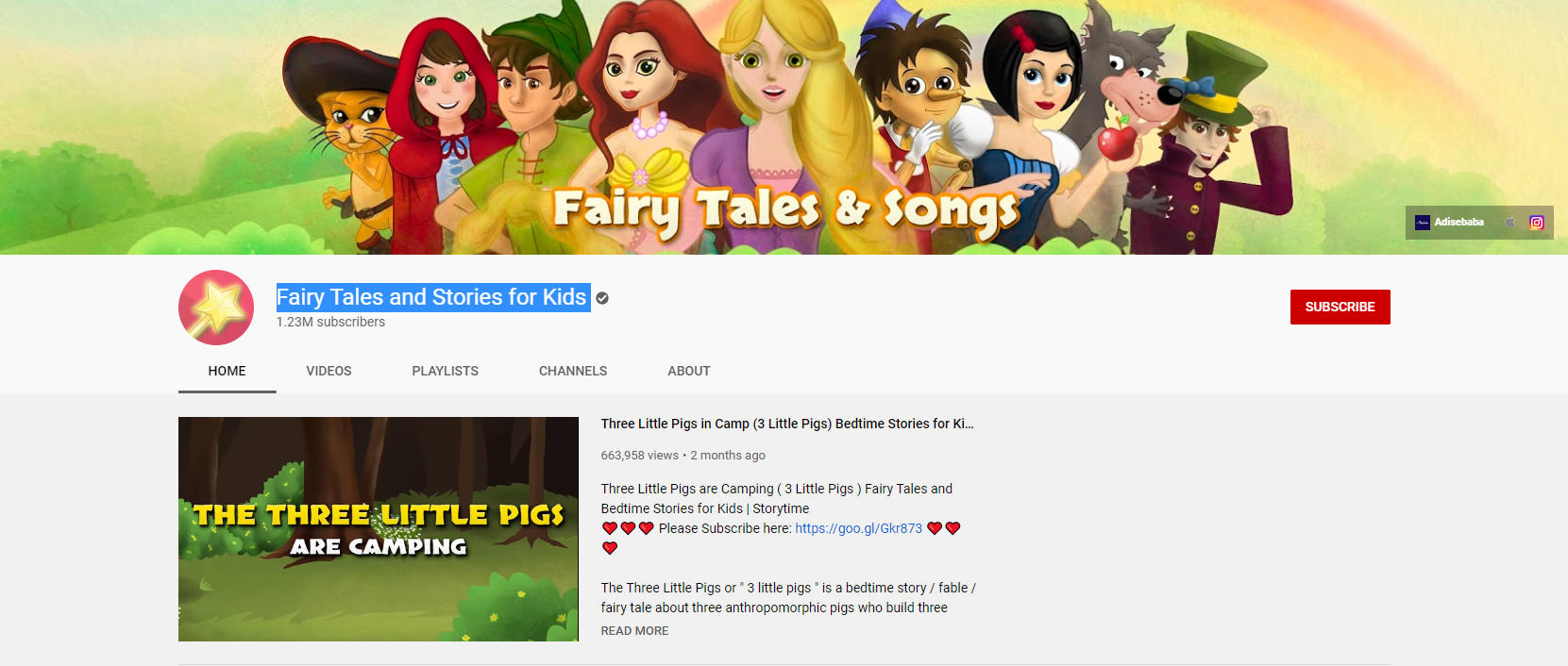Open the Apple link icon in the banner
Image resolution: width=1568 pixels, height=666 pixels.
coord(1509,223)
